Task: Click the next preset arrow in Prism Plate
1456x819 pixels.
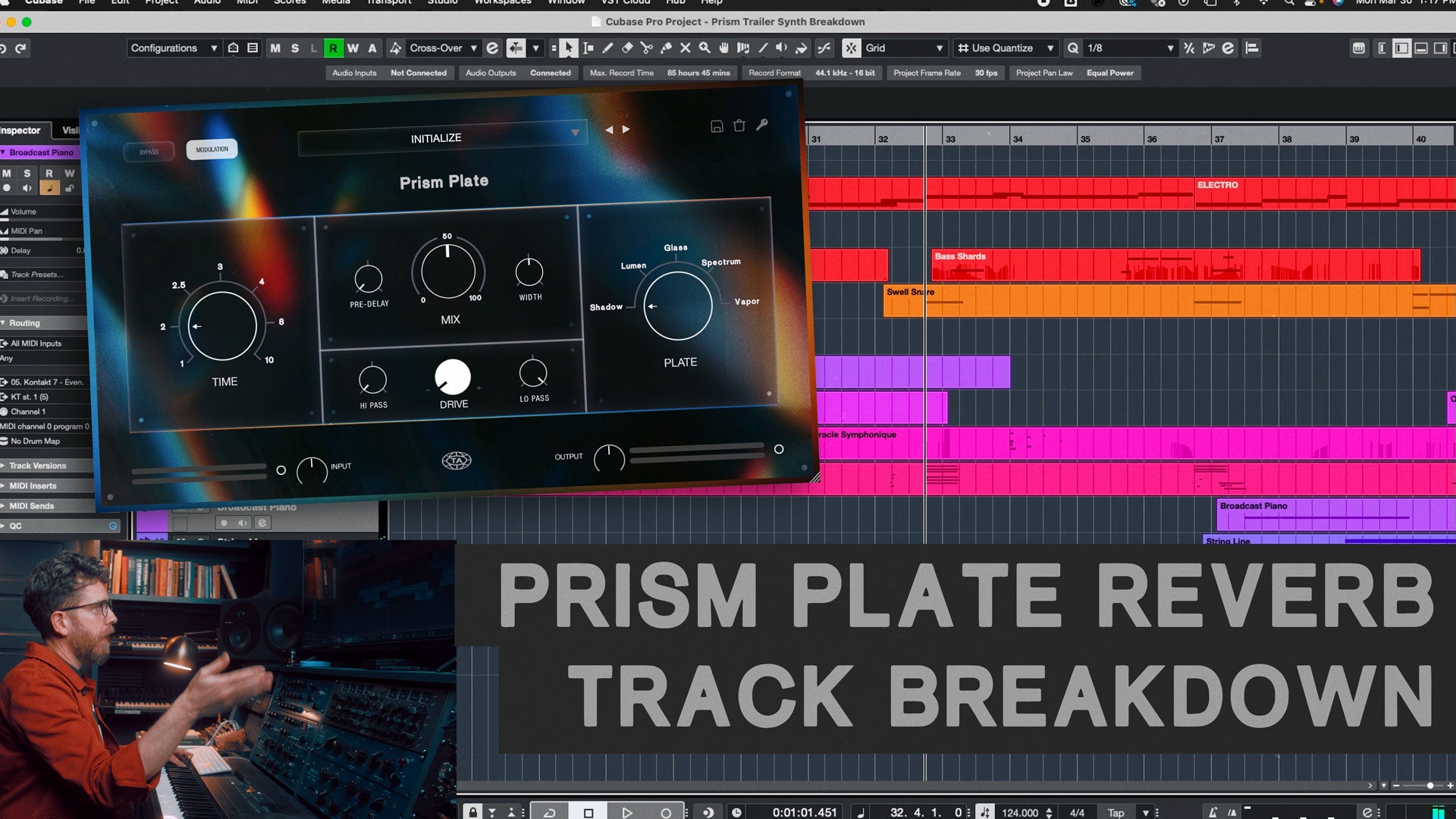Action: [x=626, y=129]
